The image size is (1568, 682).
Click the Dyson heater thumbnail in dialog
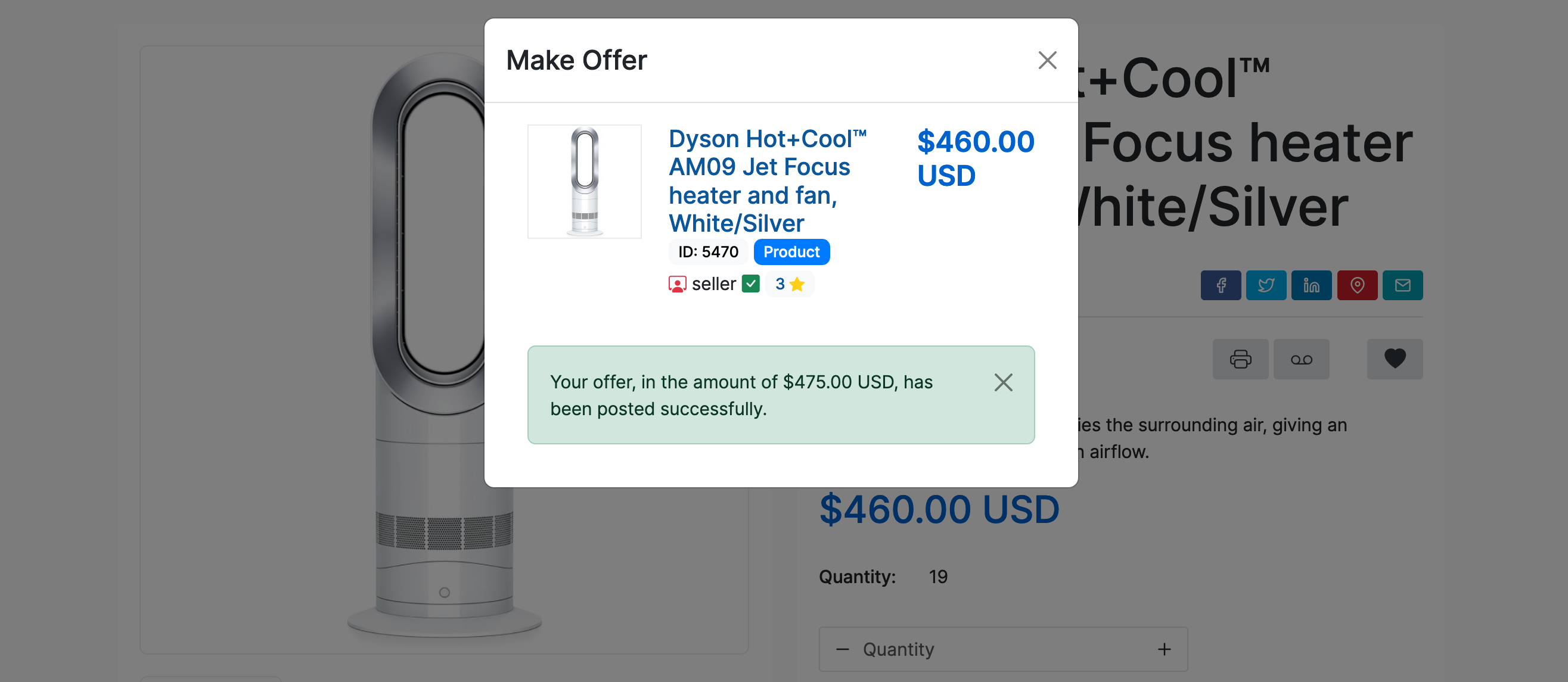pos(584,181)
